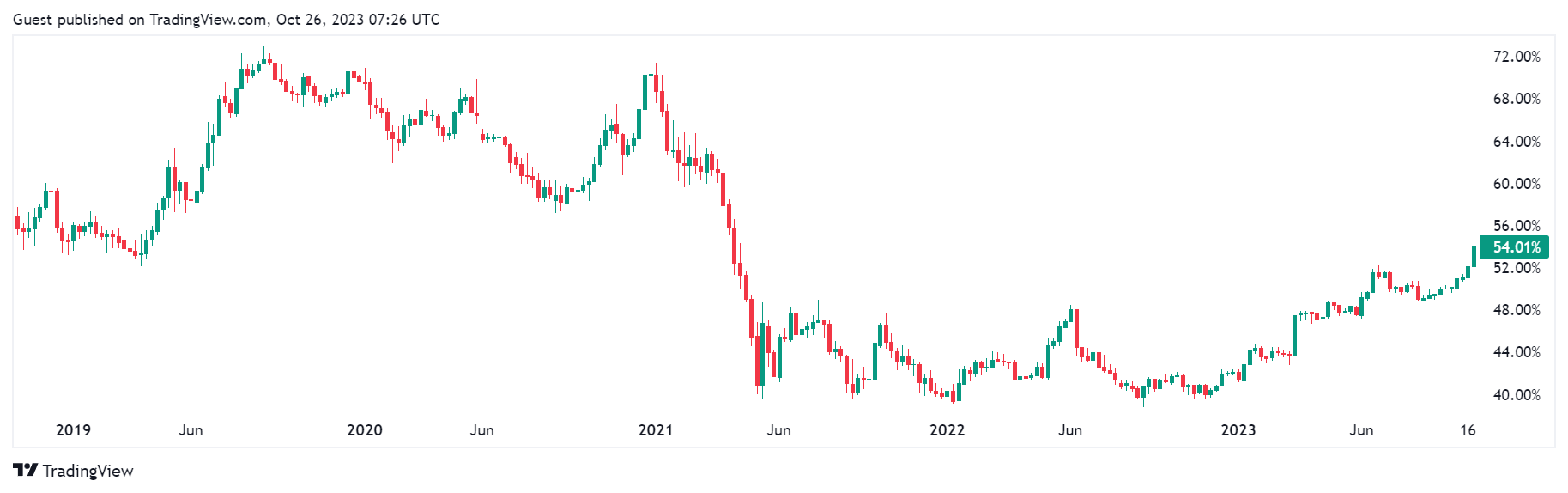Click the published-on header text at top
Viewport: 1568px width, 493px height.
click(226, 20)
